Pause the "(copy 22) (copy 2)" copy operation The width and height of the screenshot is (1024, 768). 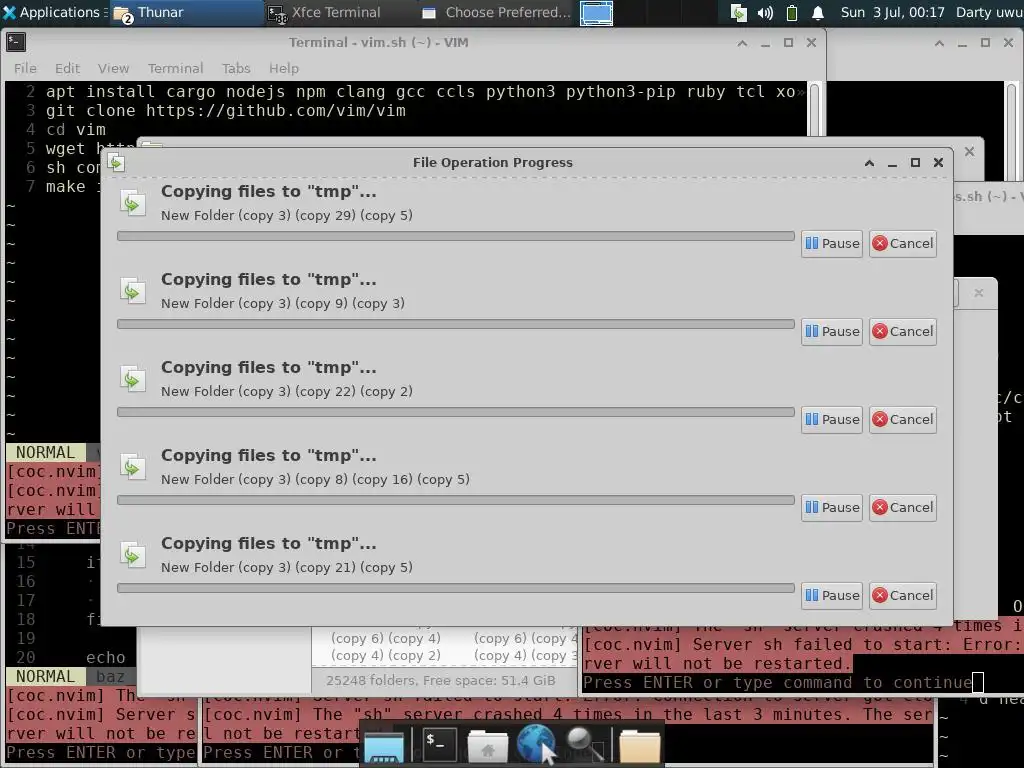pos(832,420)
